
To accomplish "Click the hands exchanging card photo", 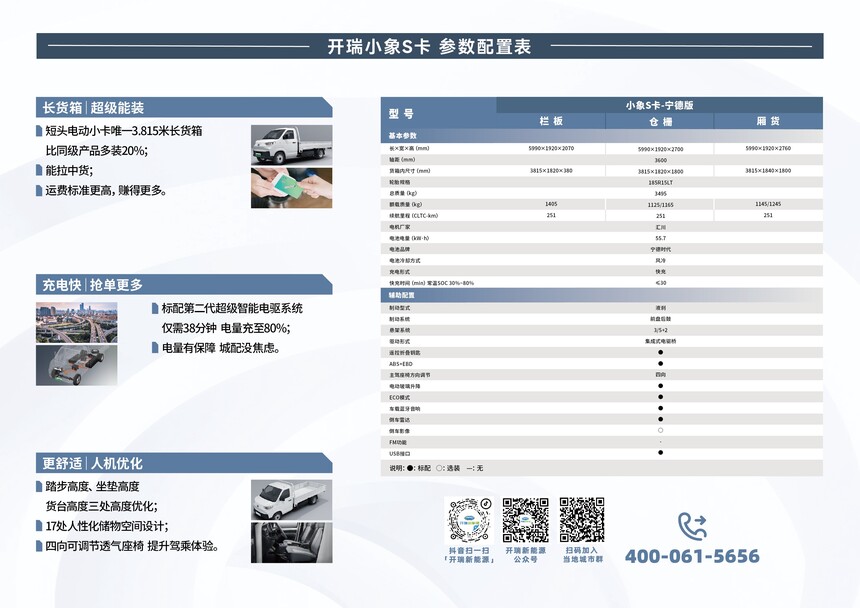I will pos(291,187).
